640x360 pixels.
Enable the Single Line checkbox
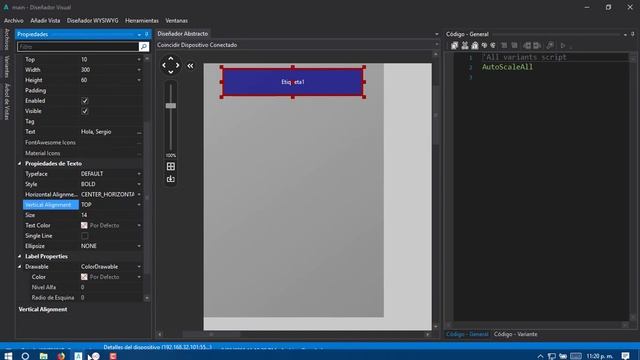pos(84,236)
